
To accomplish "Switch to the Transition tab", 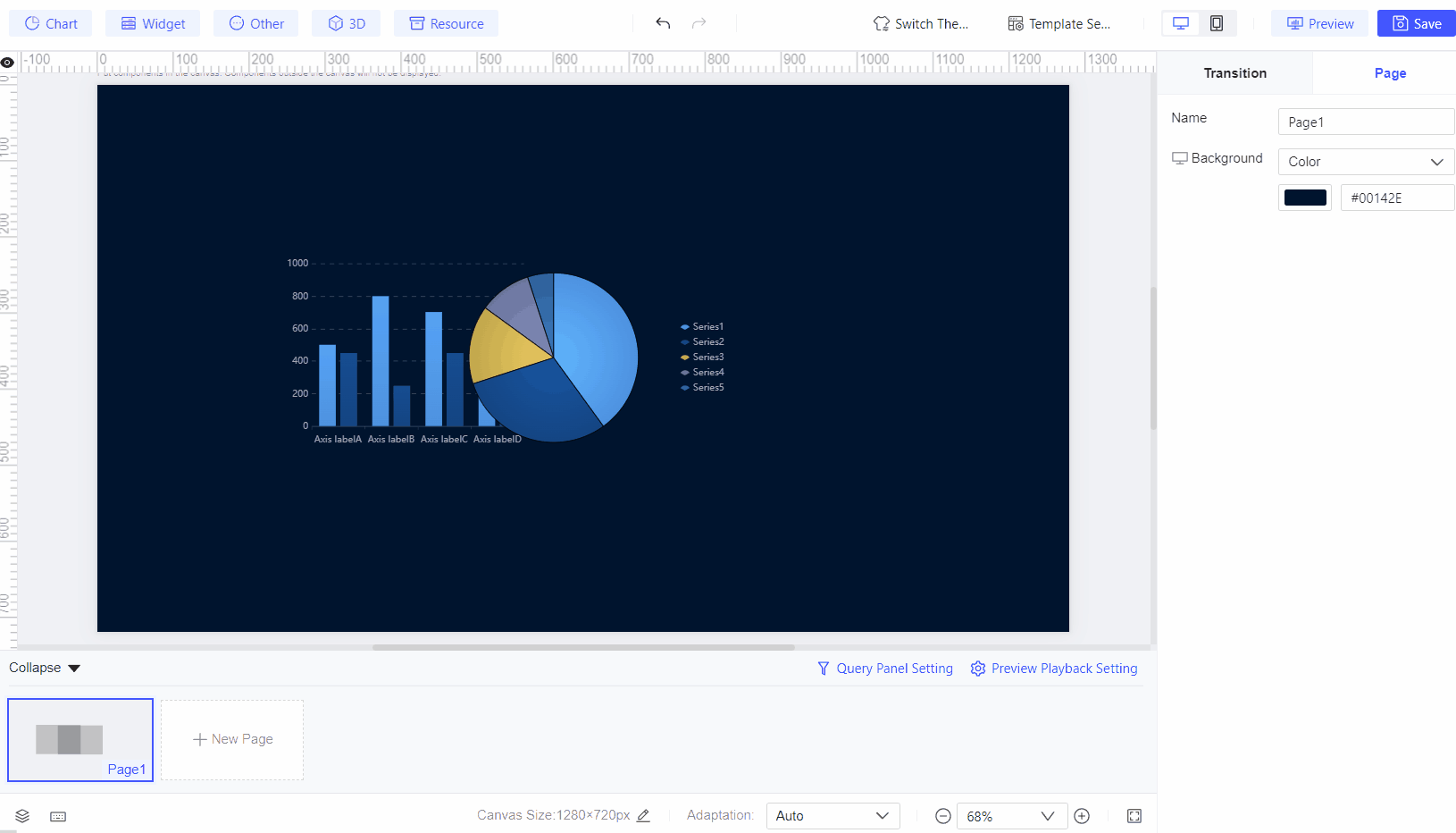I will point(1234,72).
